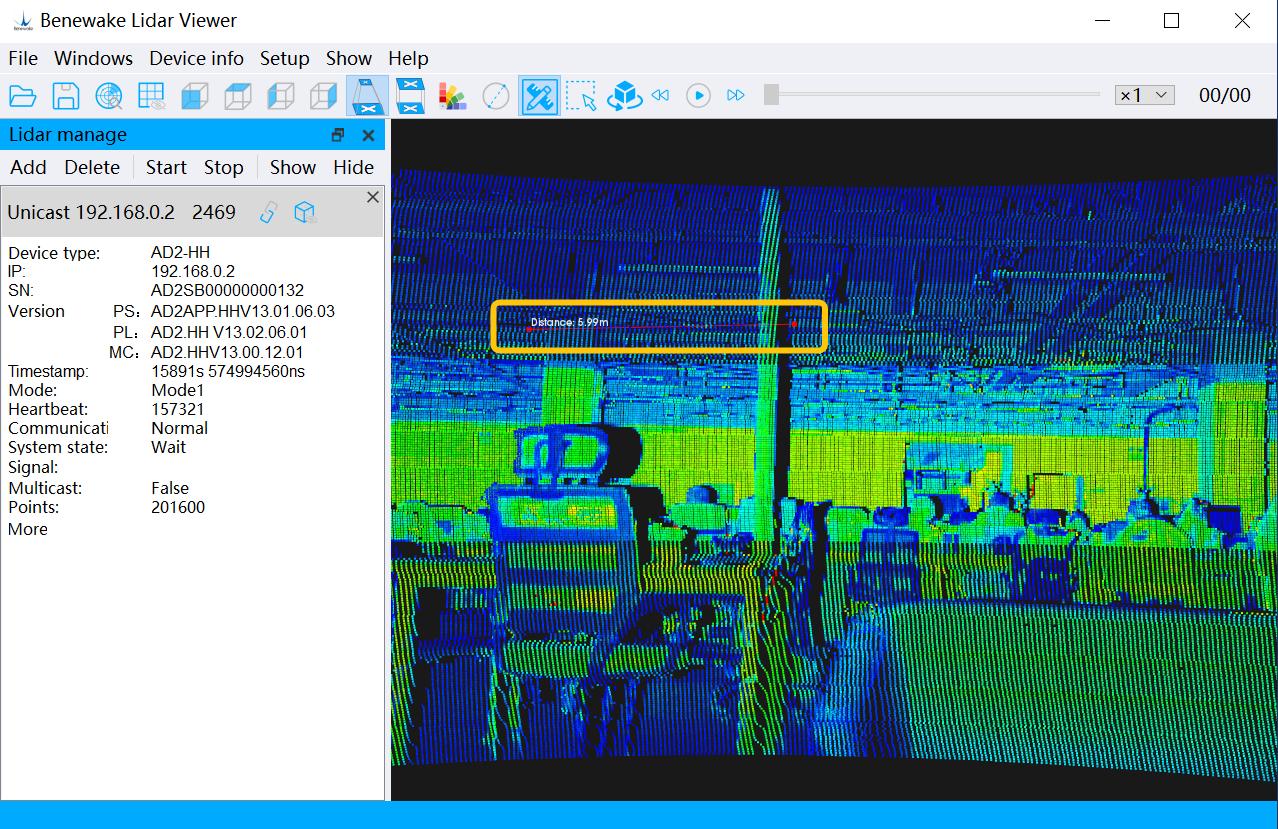
Task: Open the Device info menu
Action: (196, 59)
